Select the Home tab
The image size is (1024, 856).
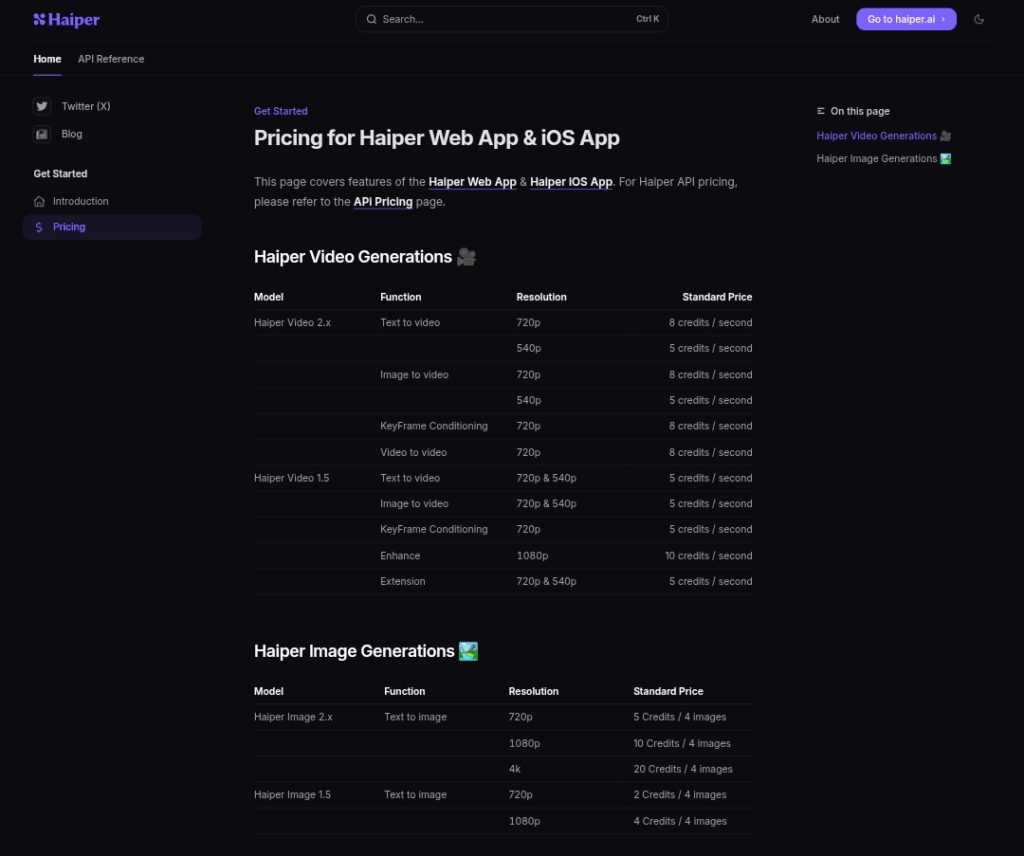point(47,59)
